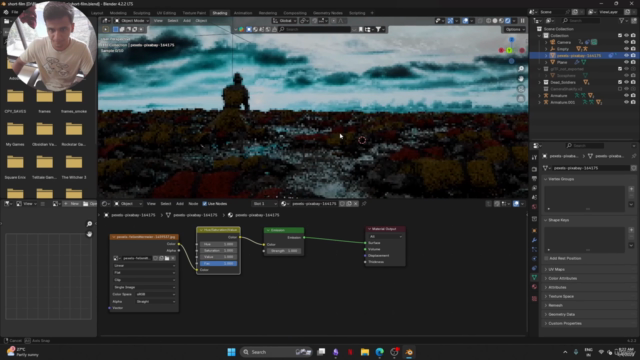Click the first Armature object icon in outliner

pyautogui.click(x=546, y=96)
